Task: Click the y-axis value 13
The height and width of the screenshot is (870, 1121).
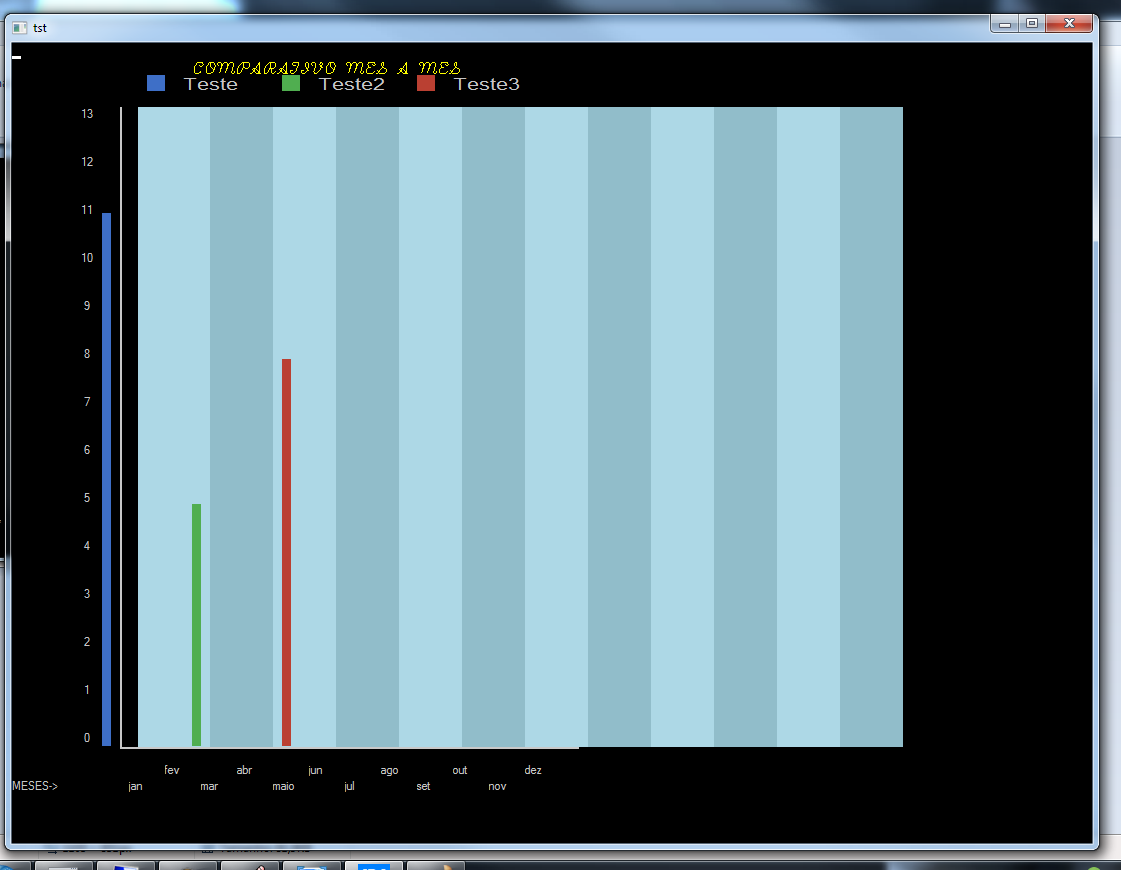Action: point(87,114)
